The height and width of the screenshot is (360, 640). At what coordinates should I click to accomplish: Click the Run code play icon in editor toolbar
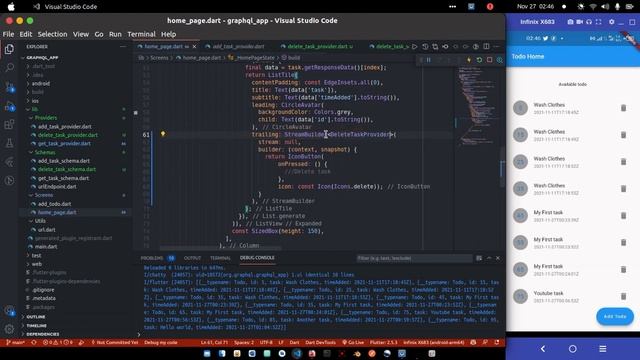tap(415, 47)
